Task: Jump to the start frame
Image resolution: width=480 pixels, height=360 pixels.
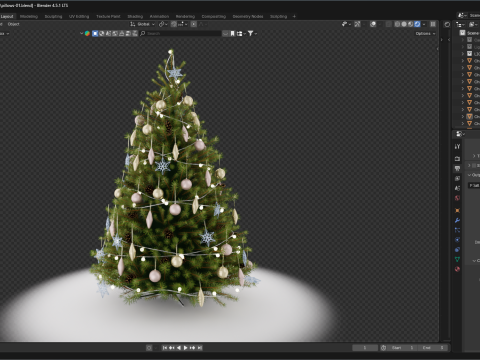Action: [x=165, y=348]
